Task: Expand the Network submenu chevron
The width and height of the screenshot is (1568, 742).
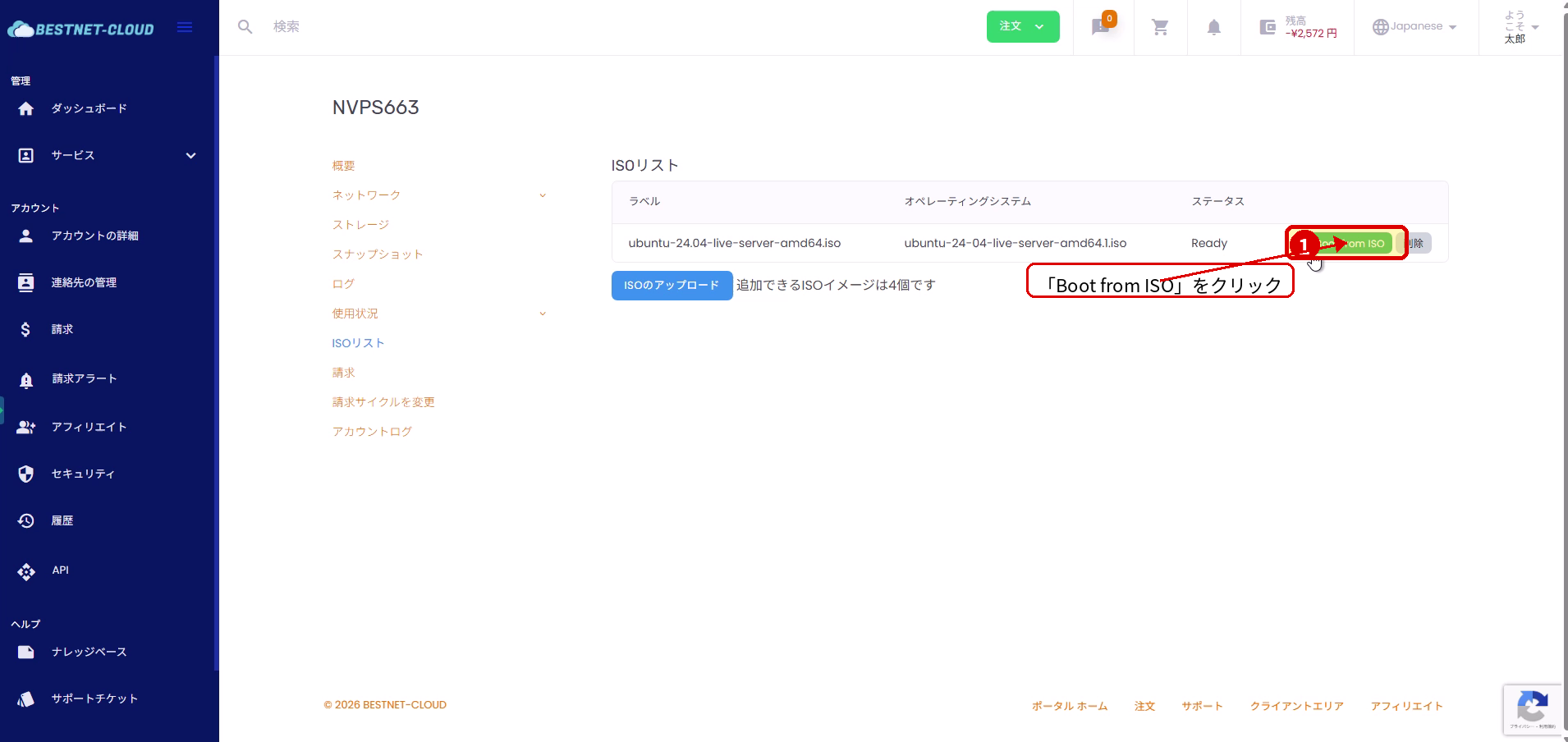Action: (542, 195)
